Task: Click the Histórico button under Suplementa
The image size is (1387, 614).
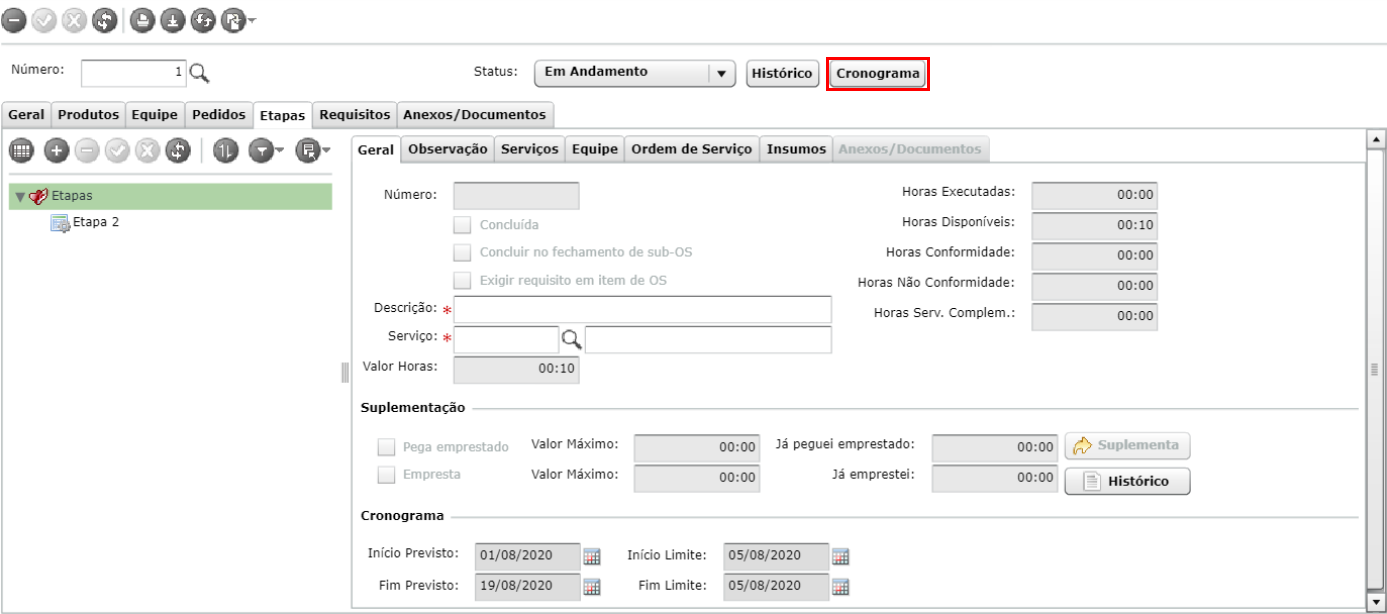Action: pos(1127,481)
